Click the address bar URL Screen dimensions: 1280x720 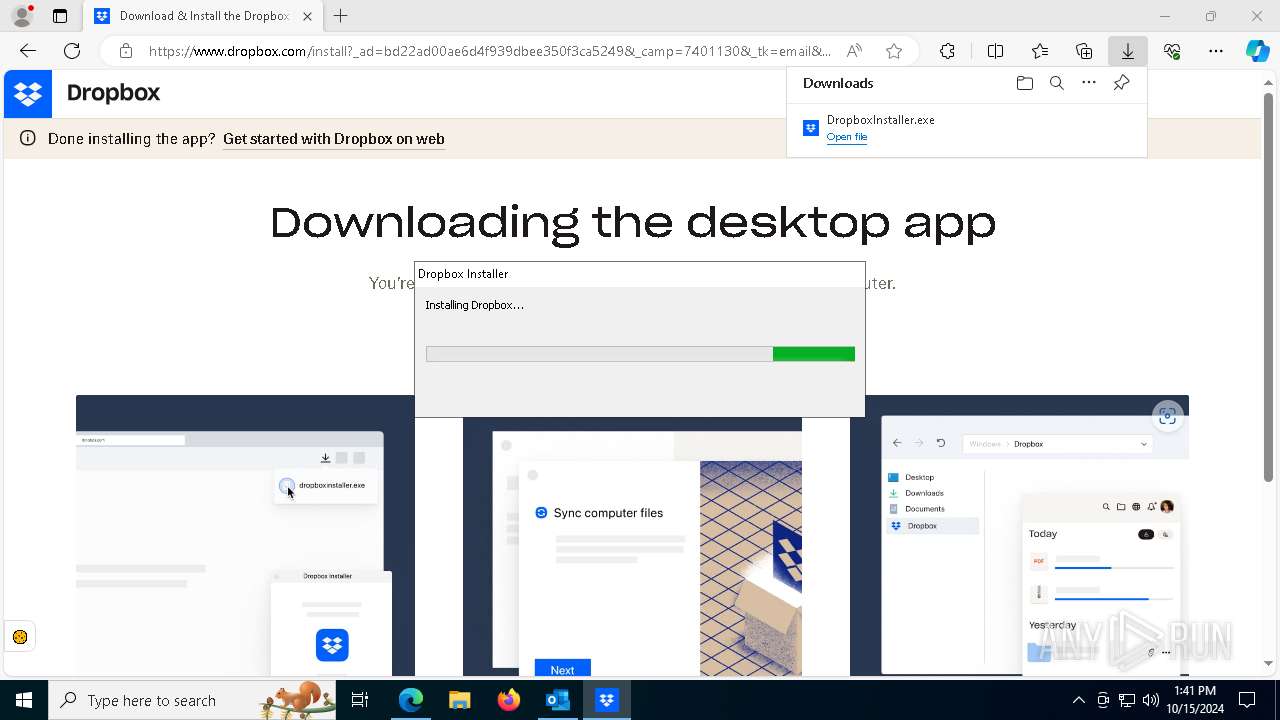click(x=489, y=51)
